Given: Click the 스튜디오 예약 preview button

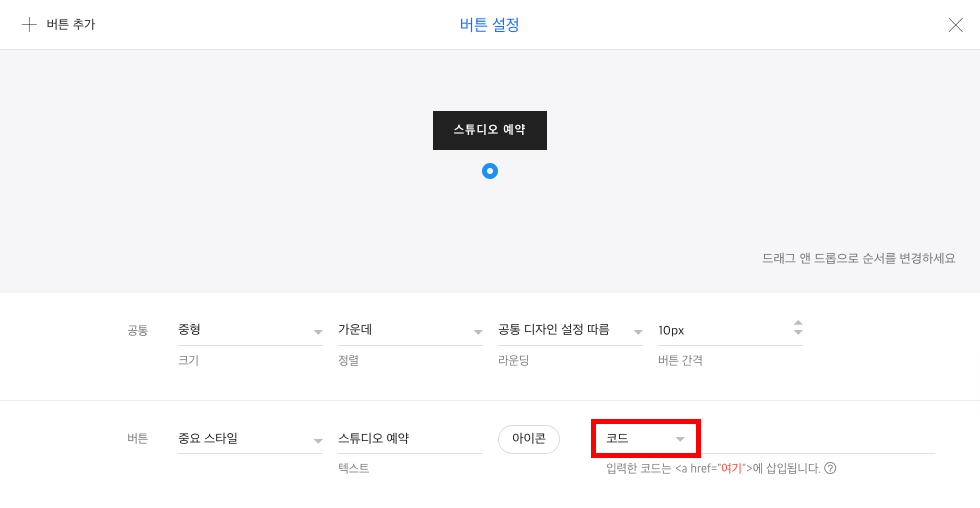Looking at the screenshot, I should coord(489,130).
